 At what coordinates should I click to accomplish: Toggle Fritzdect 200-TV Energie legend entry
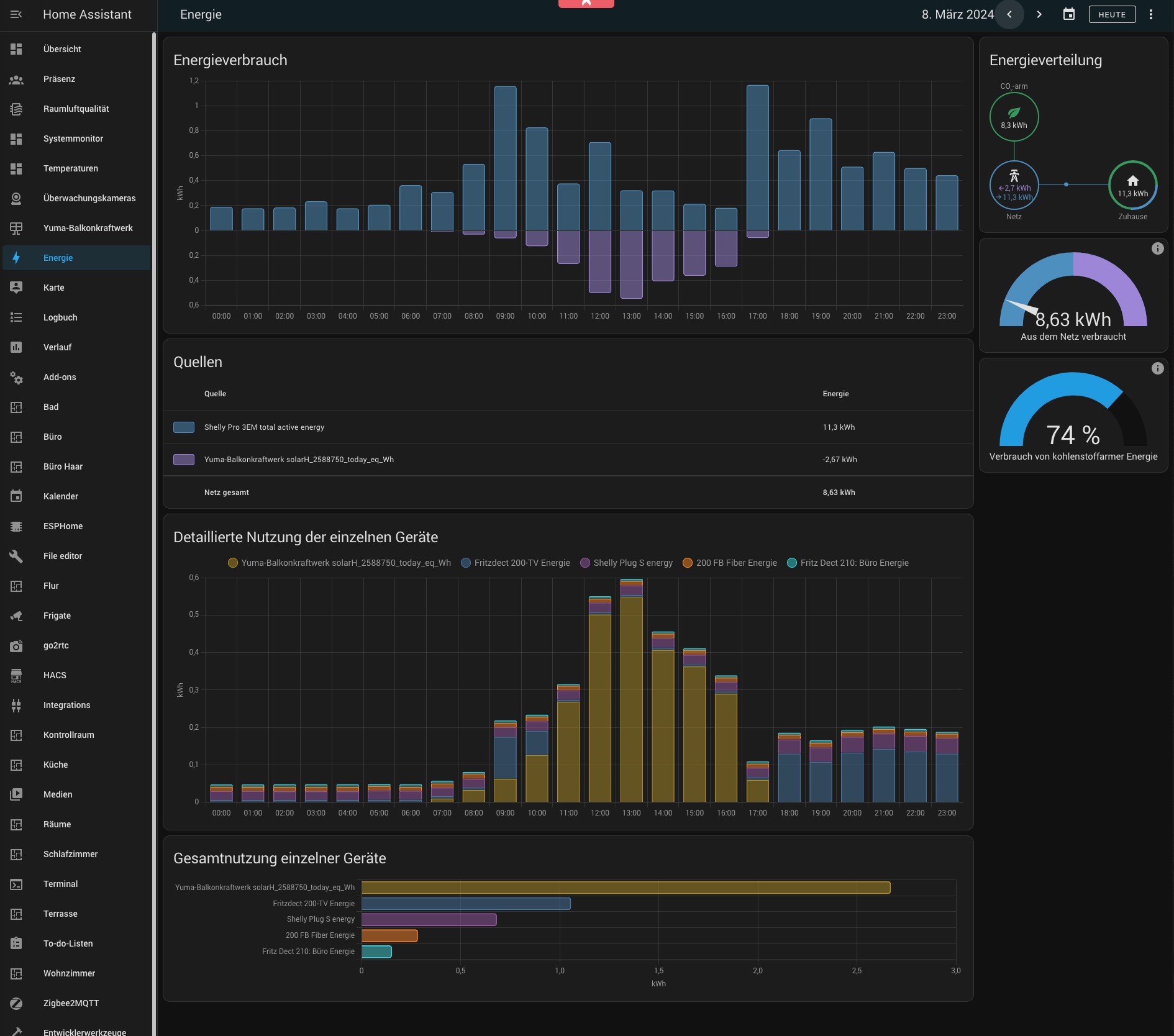coord(516,563)
